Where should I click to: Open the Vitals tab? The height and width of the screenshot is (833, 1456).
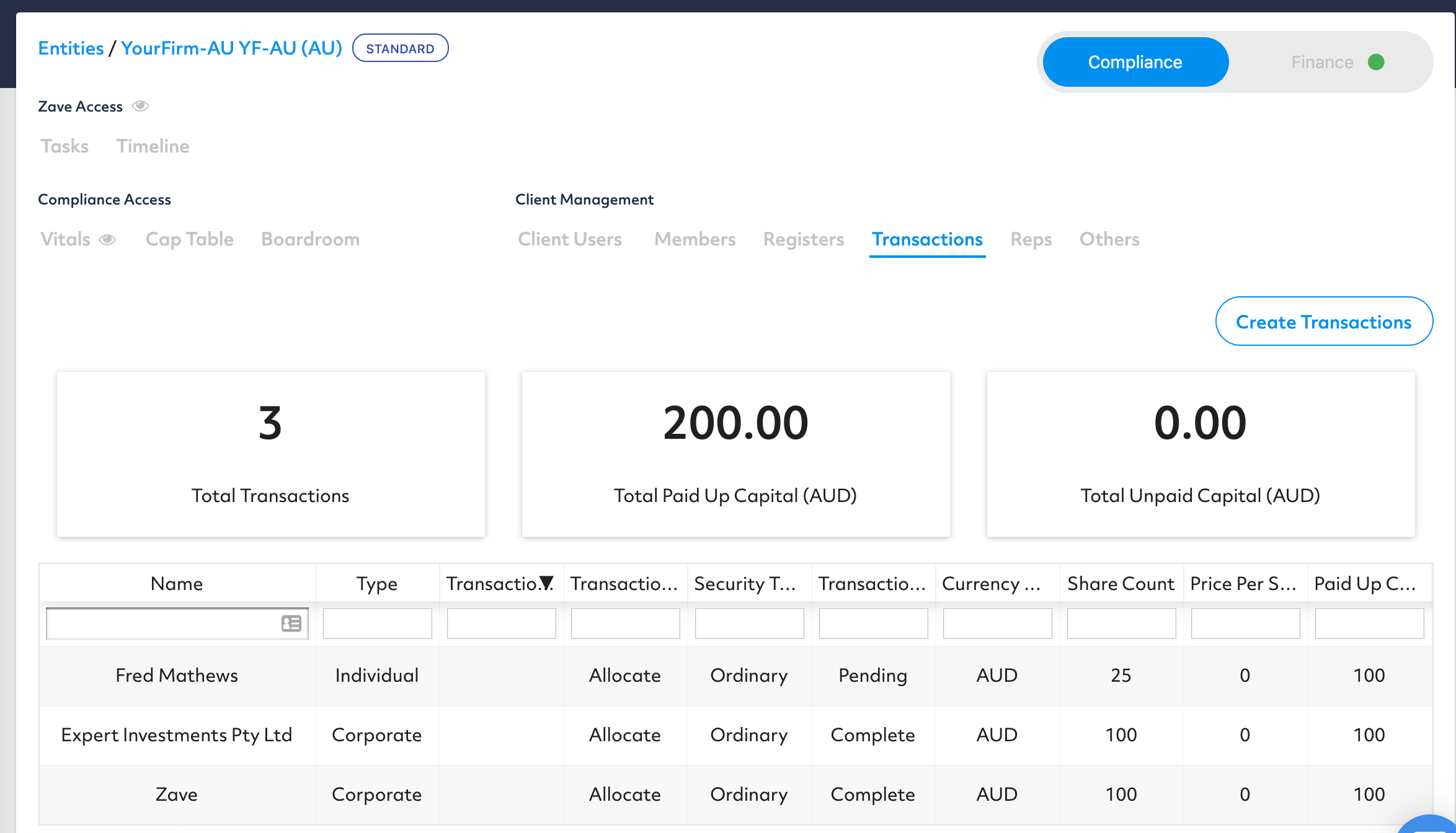pos(66,239)
